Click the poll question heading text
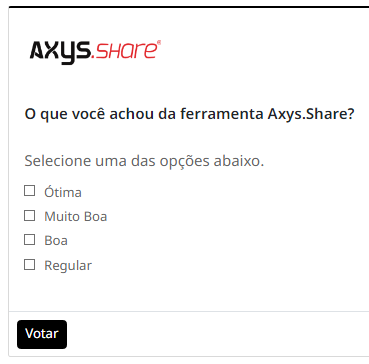 pos(189,115)
